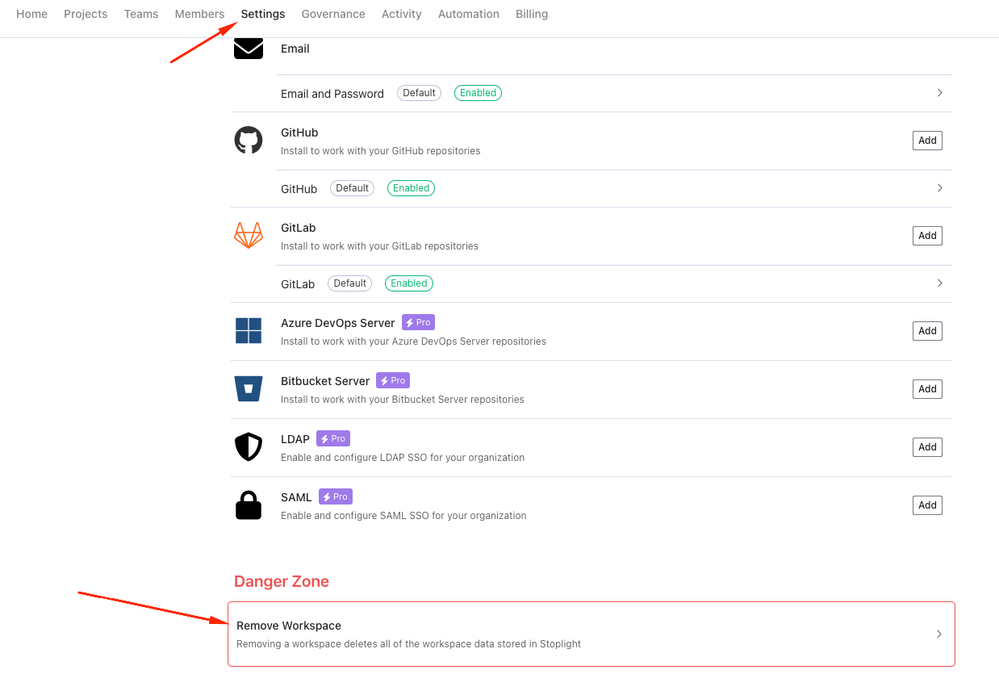
Task: Click the Email envelope icon
Action: [x=248, y=48]
